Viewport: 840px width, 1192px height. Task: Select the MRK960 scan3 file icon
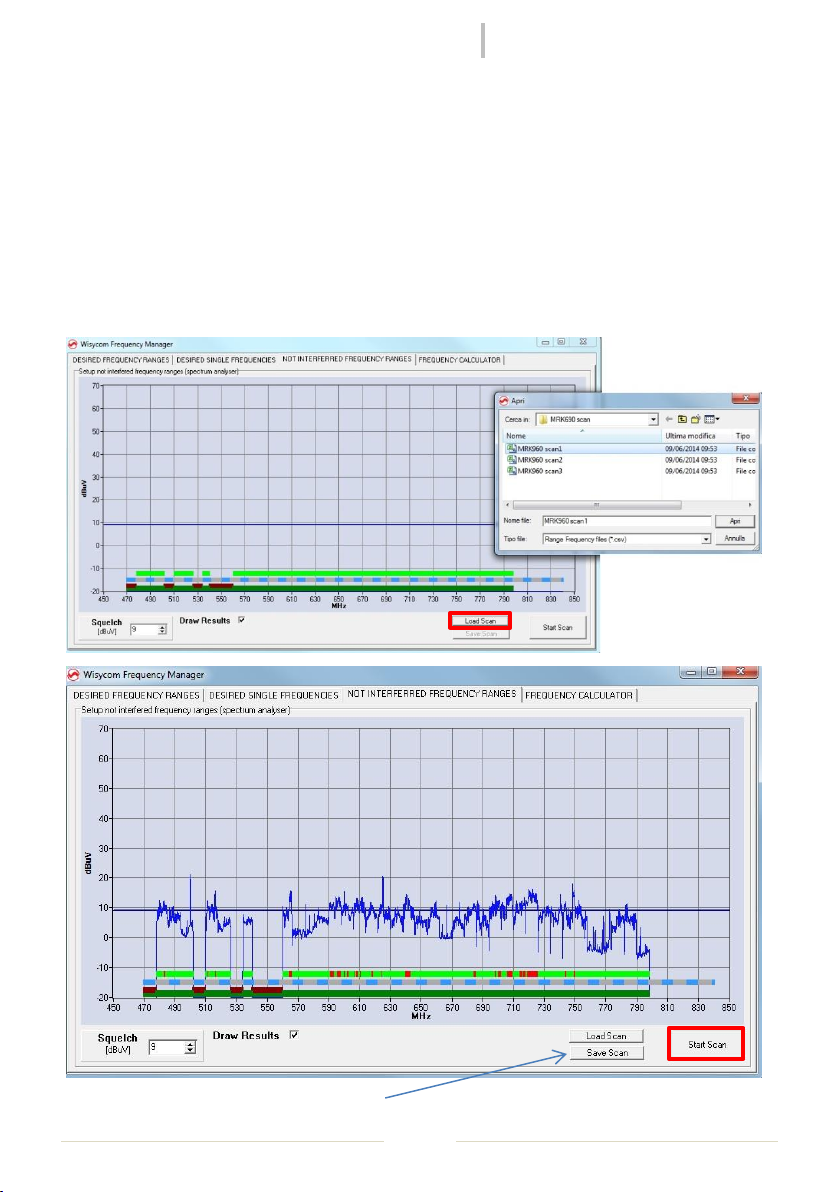tap(512, 471)
